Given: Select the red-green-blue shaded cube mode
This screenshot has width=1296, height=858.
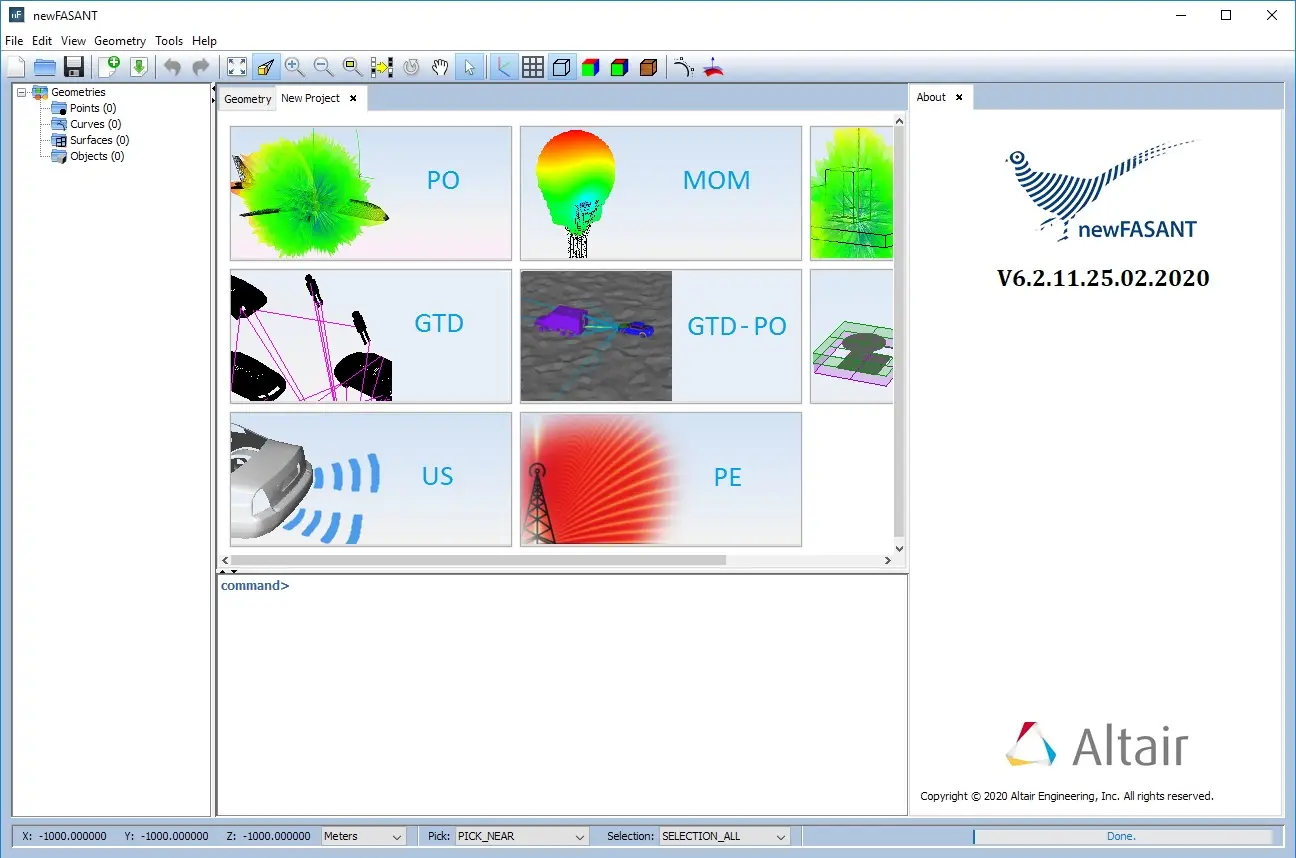Looking at the screenshot, I should (x=590, y=67).
